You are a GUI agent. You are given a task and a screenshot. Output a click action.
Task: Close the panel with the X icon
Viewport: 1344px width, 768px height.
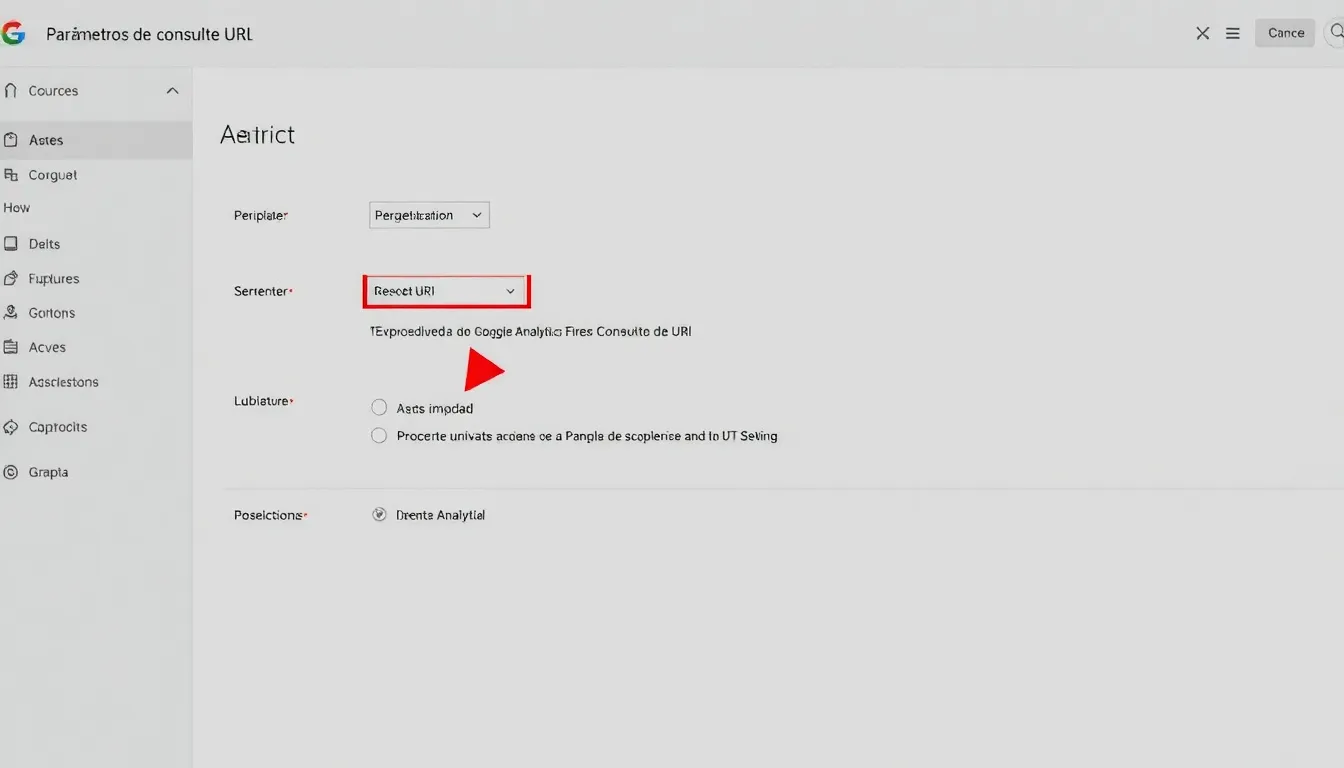click(x=1203, y=33)
